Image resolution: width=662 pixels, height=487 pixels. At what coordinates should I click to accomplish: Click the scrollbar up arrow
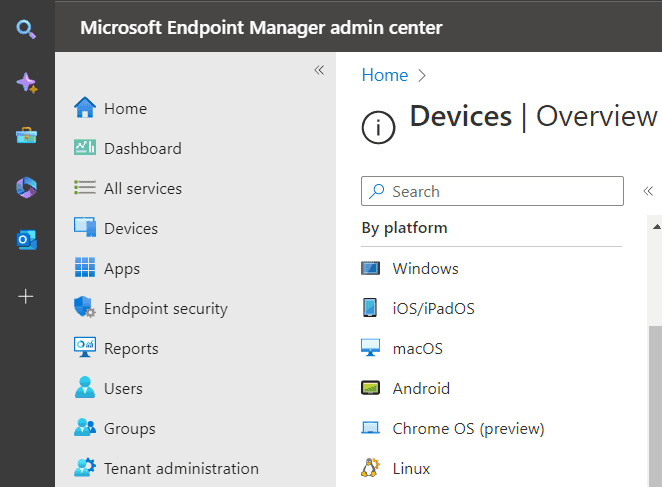(x=657, y=227)
